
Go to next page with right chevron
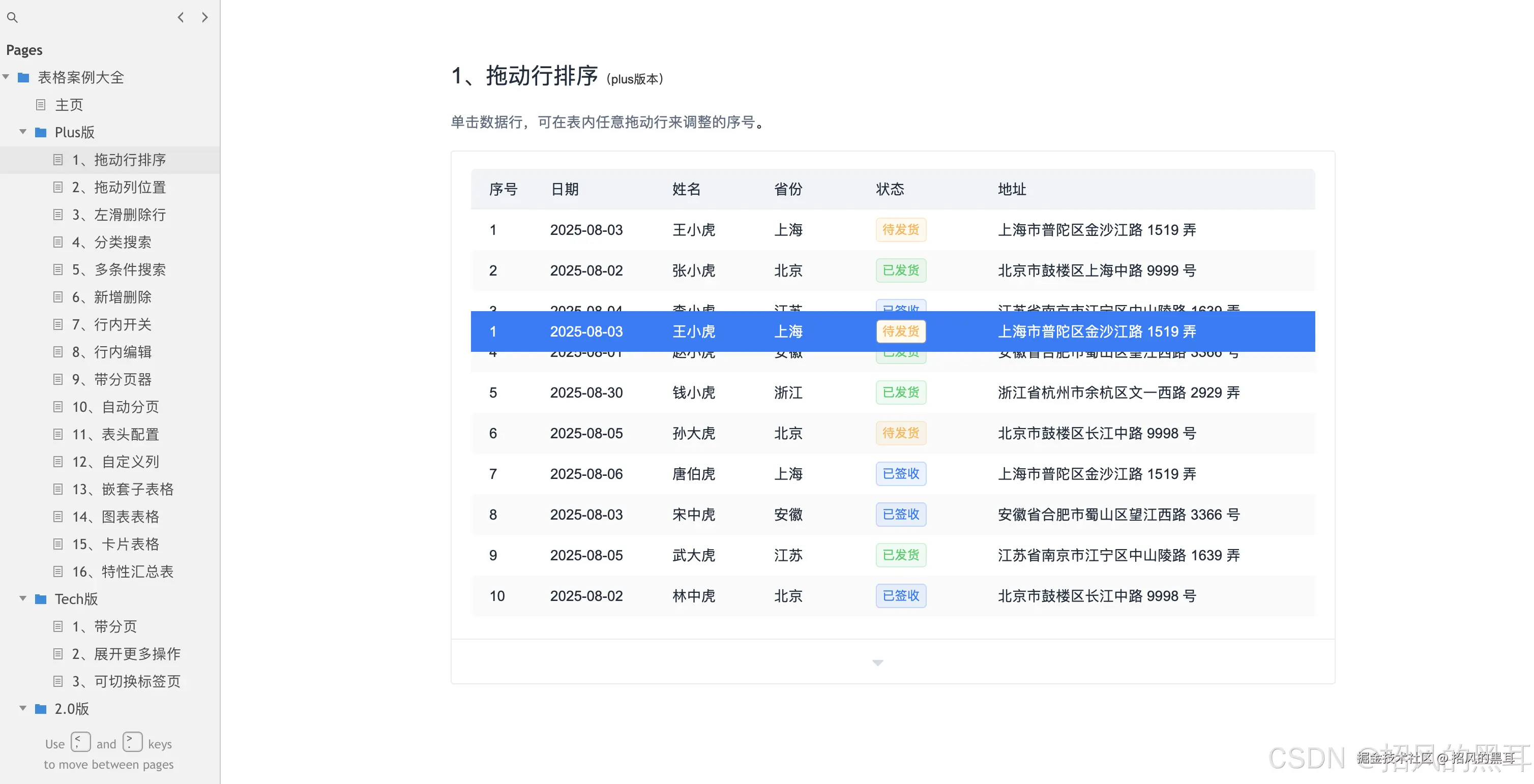click(x=205, y=17)
